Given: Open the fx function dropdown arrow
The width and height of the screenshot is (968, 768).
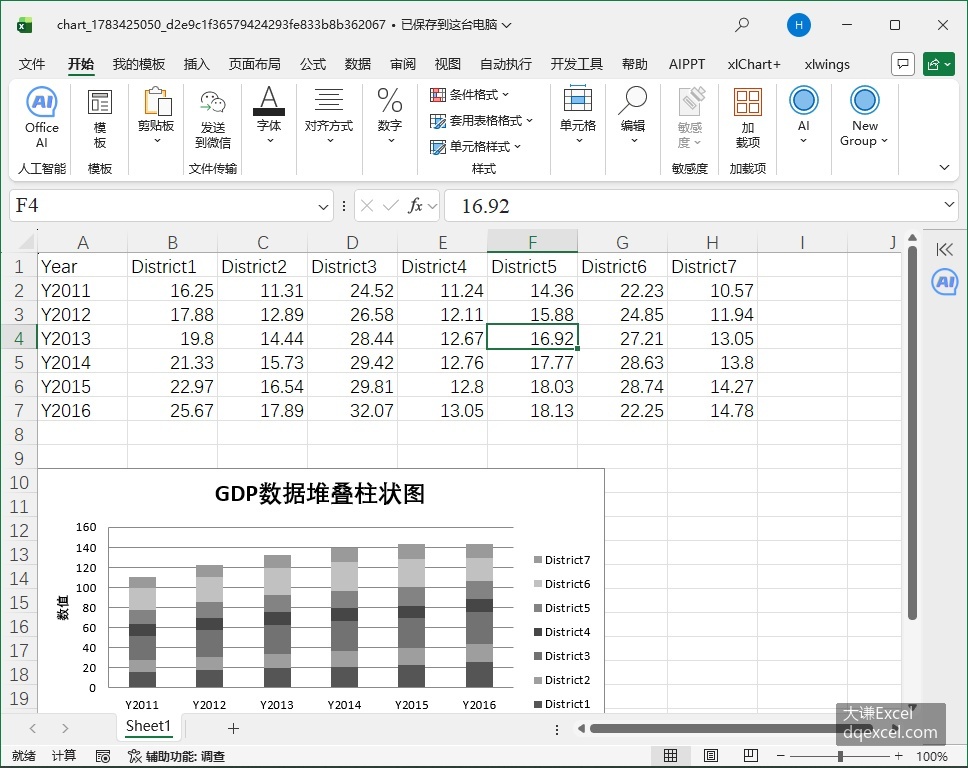Looking at the screenshot, I should pos(432,206).
